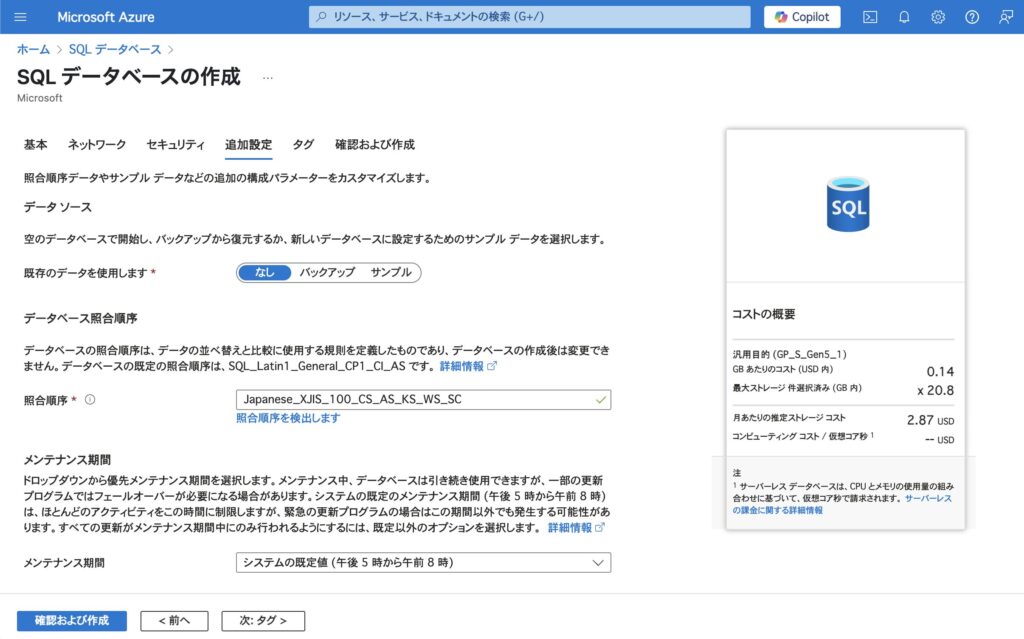Click 次: タグ > button
This screenshot has width=1024, height=639.
[263, 621]
